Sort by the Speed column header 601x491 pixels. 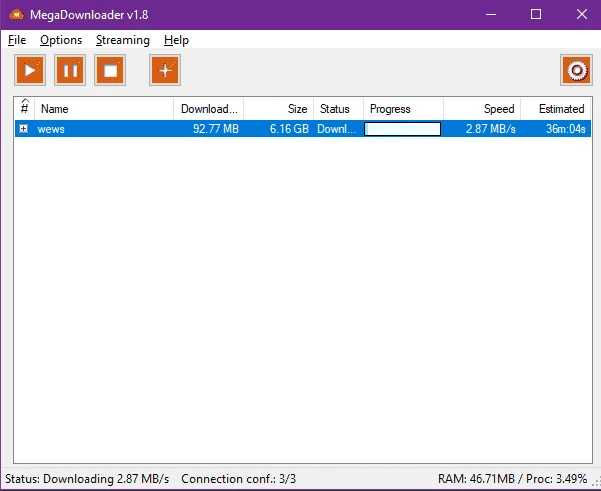coord(482,109)
